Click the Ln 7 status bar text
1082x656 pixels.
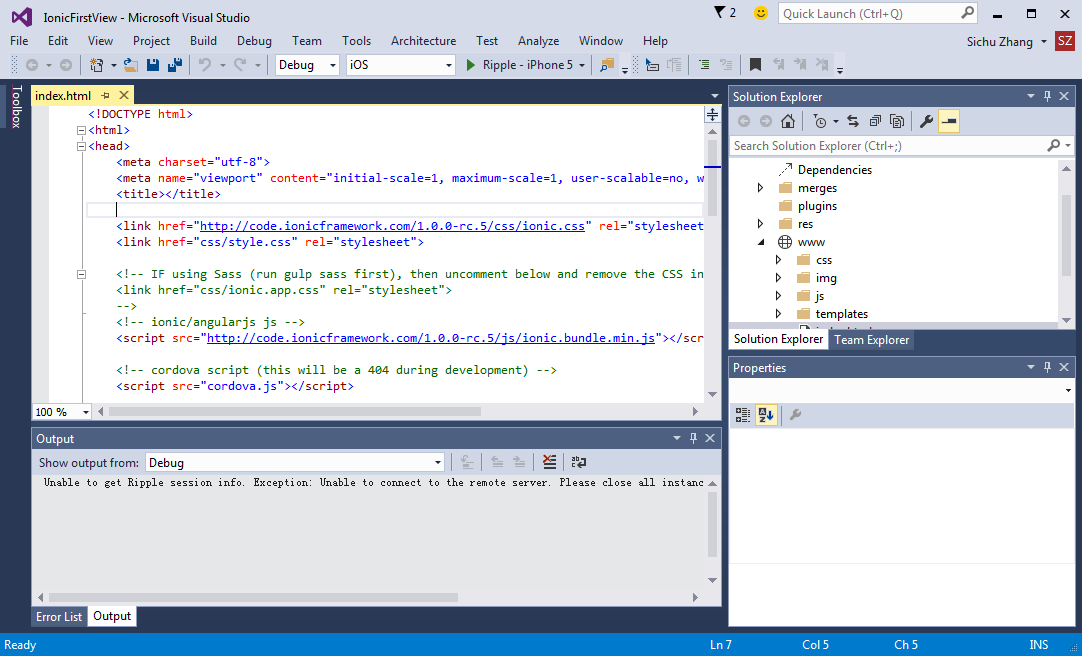(720, 645)
